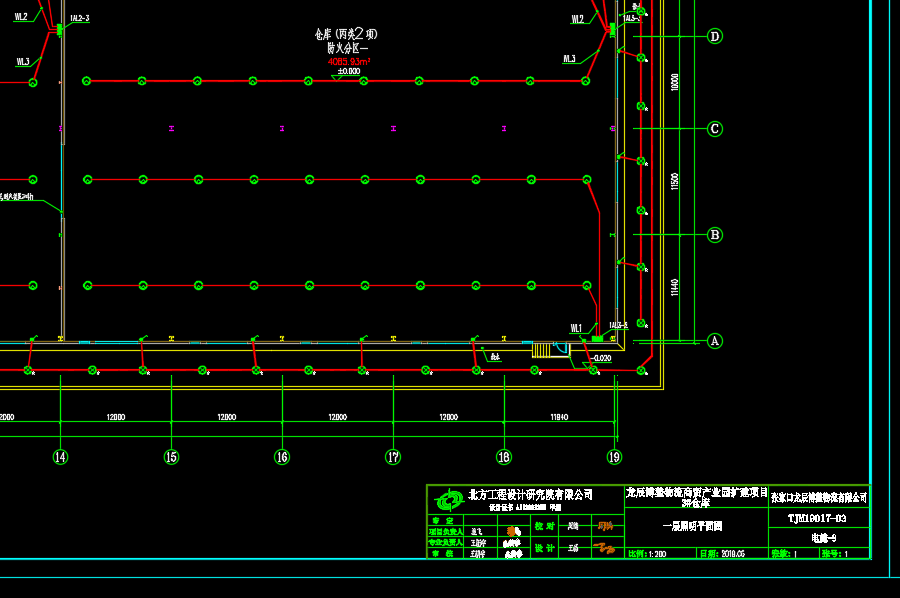The image size is (900, 598).
Task: Click grid axis bubble 19
Action: 614,457
